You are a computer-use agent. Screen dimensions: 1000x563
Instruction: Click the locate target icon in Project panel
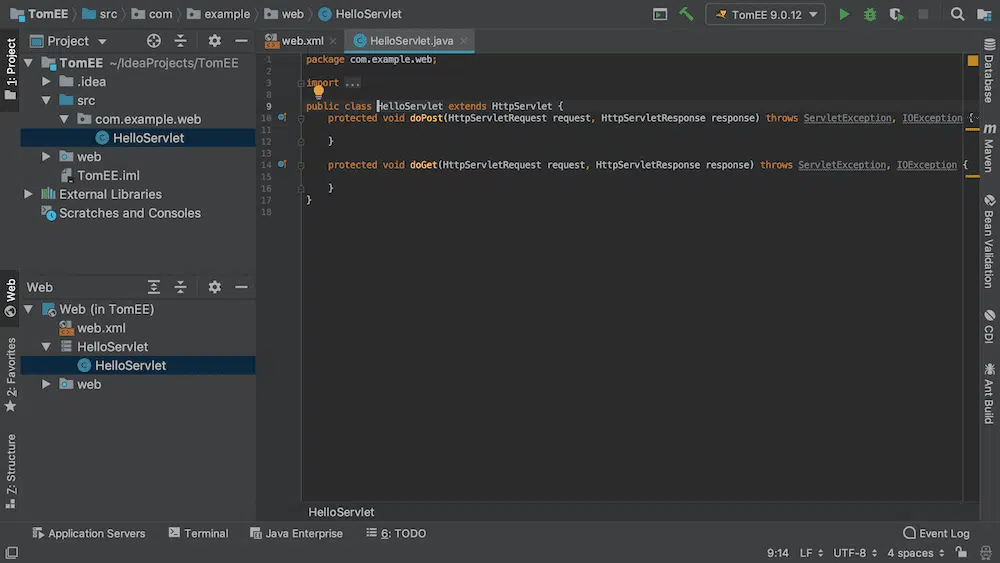click(x=154, y=41)
